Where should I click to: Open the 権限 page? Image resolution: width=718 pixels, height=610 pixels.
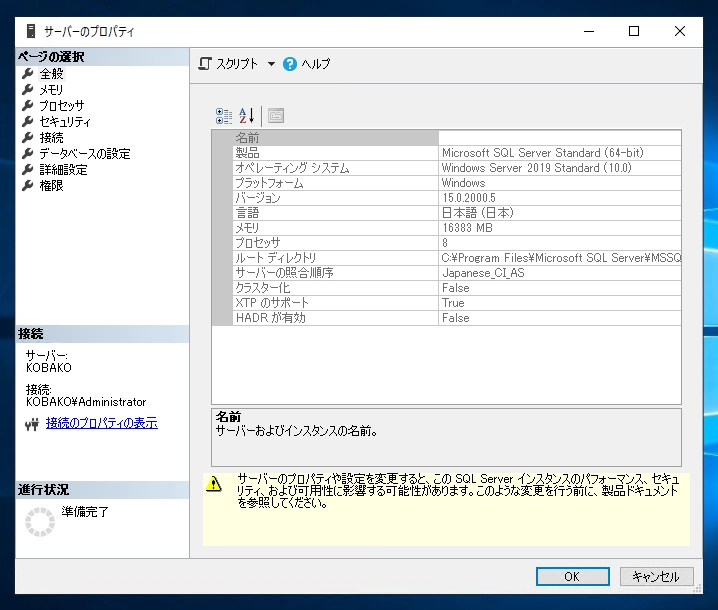[51, 185]
